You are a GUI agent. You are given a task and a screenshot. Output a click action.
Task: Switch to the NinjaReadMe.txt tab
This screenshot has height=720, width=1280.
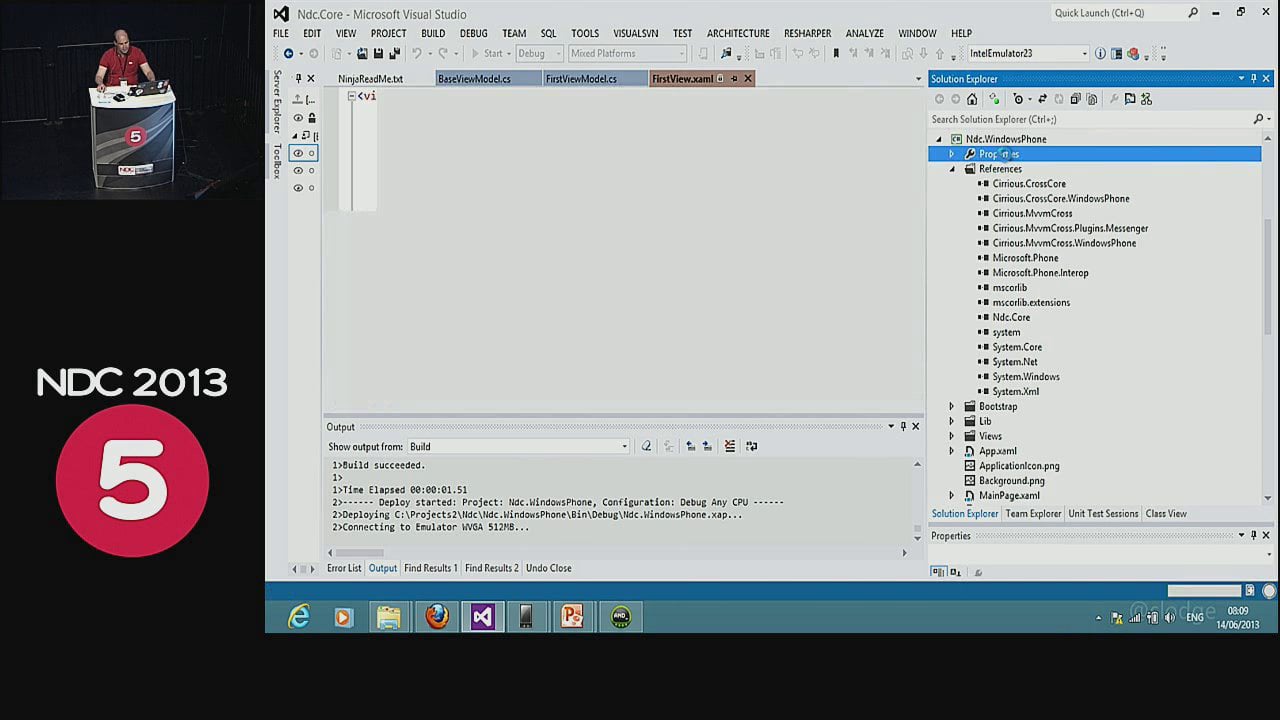[370, 78]
